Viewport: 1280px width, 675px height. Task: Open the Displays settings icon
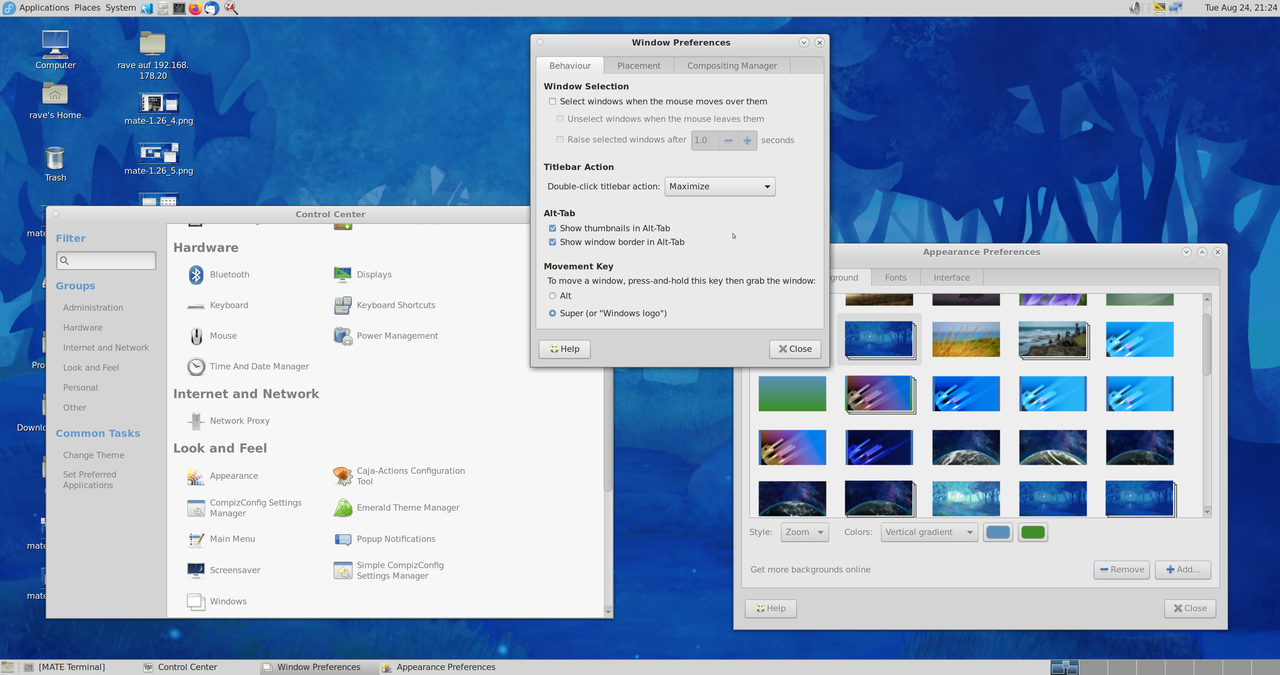click(x=343, y=275)
